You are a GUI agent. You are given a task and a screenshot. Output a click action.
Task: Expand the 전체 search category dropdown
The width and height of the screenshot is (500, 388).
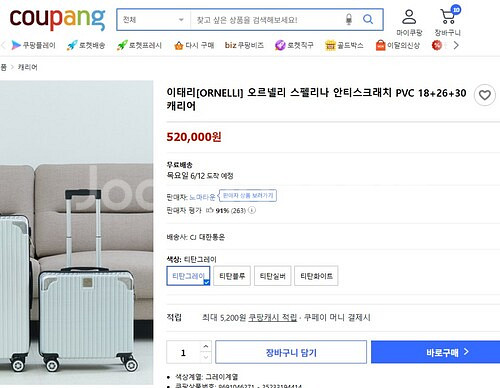click(154, 20)
